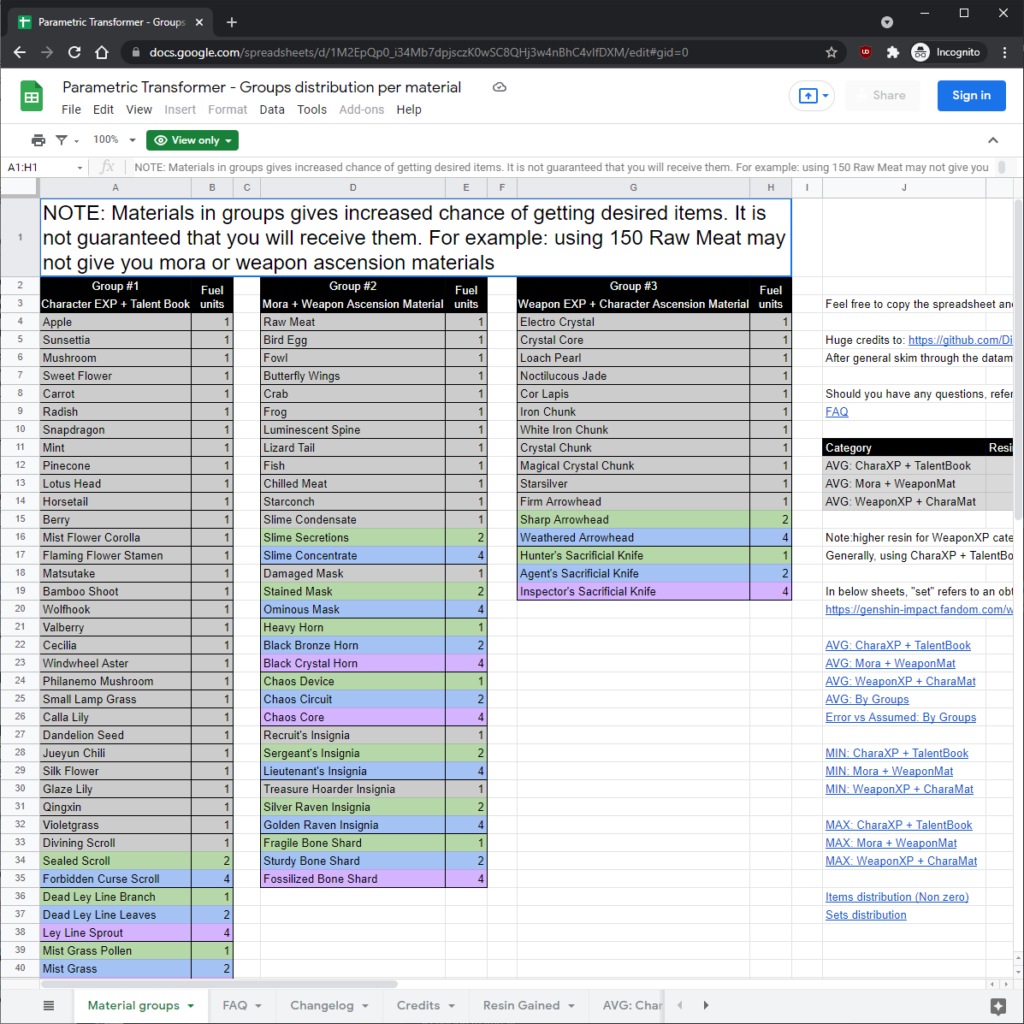Open the MIN: Mora + WeaponMat link
Image resolution: width=1024 pixels, height=1024 pixels.
click(x=889, y=771)
